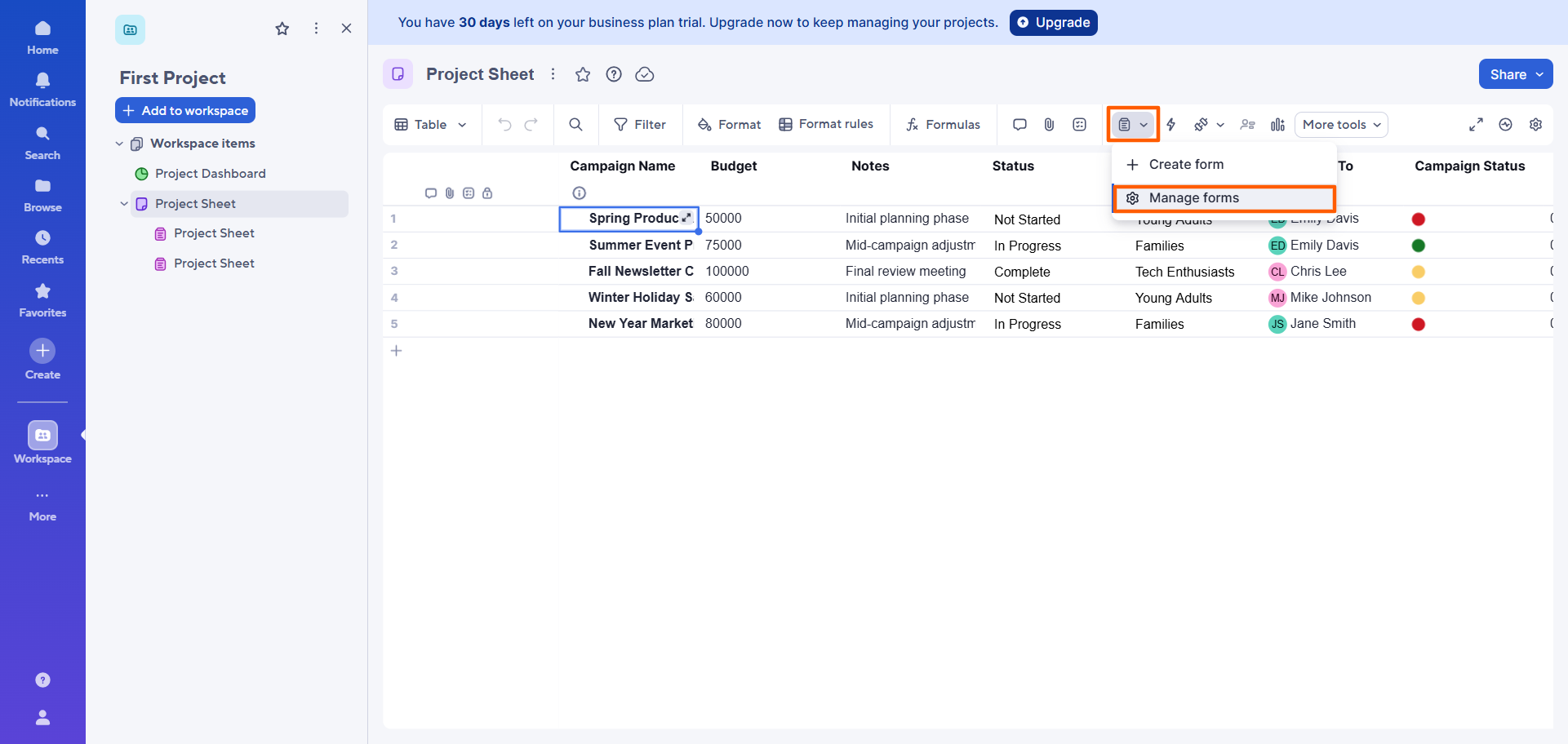Open Search in left sidebar
Viewport: 1568px width, 744px height.
click(x=42, y=143)
